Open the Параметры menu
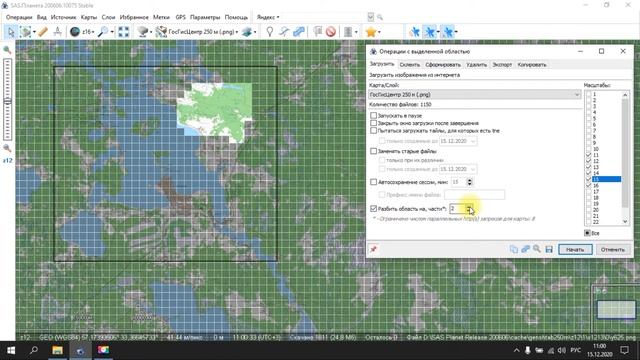Screen dimensions: 640x360 tap(205, 17)
